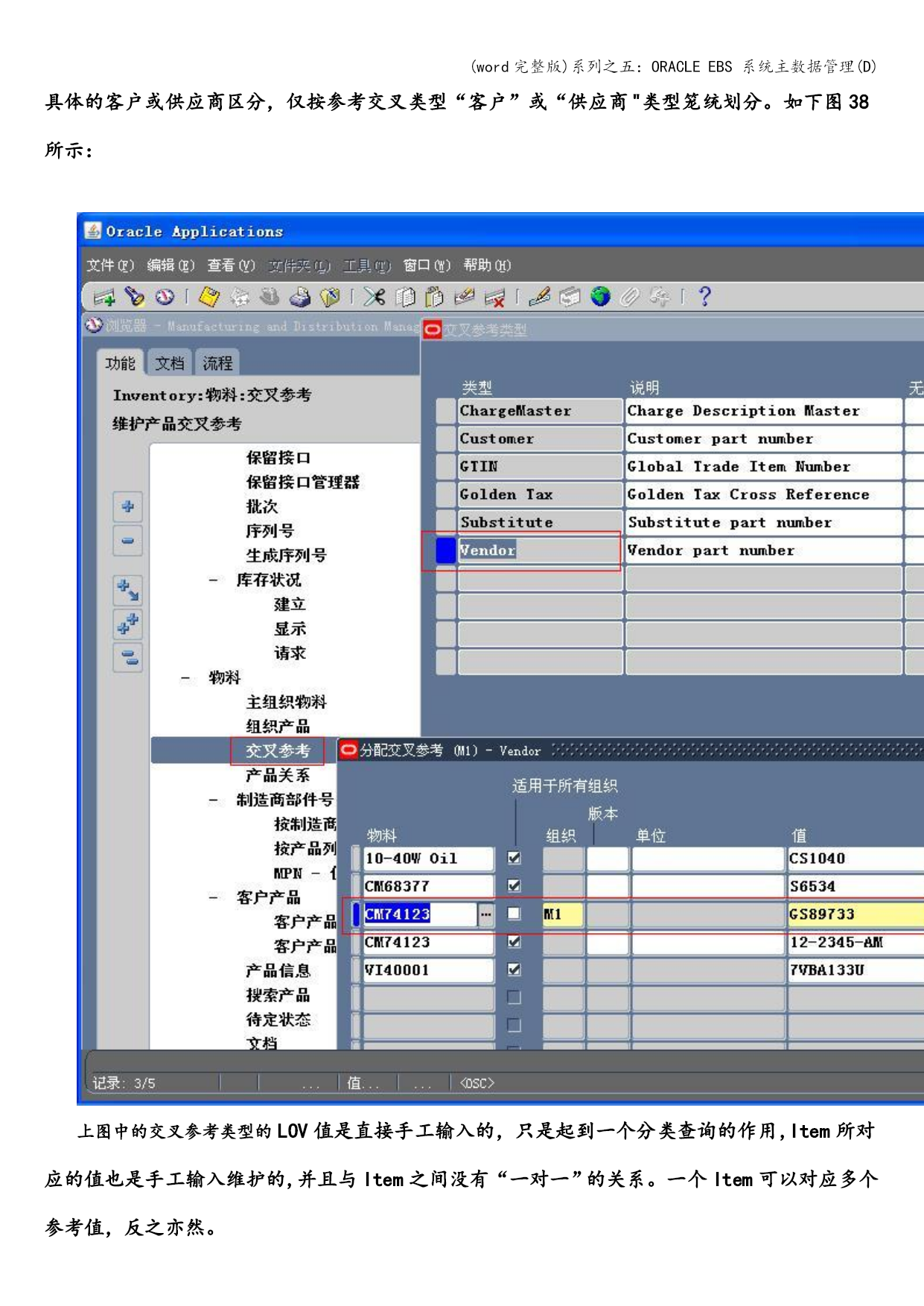The width and height of the screenshot is (924, 1306).
Task: Toggle all-organizations checkbox for 10-40W Oil
Action: [514, 858]
